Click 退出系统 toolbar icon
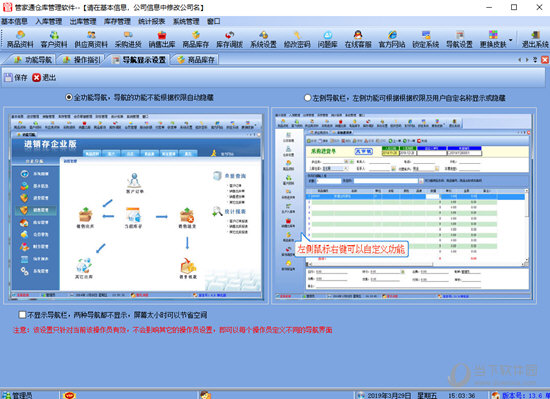 pyautogui.click(x=535, y=39)
